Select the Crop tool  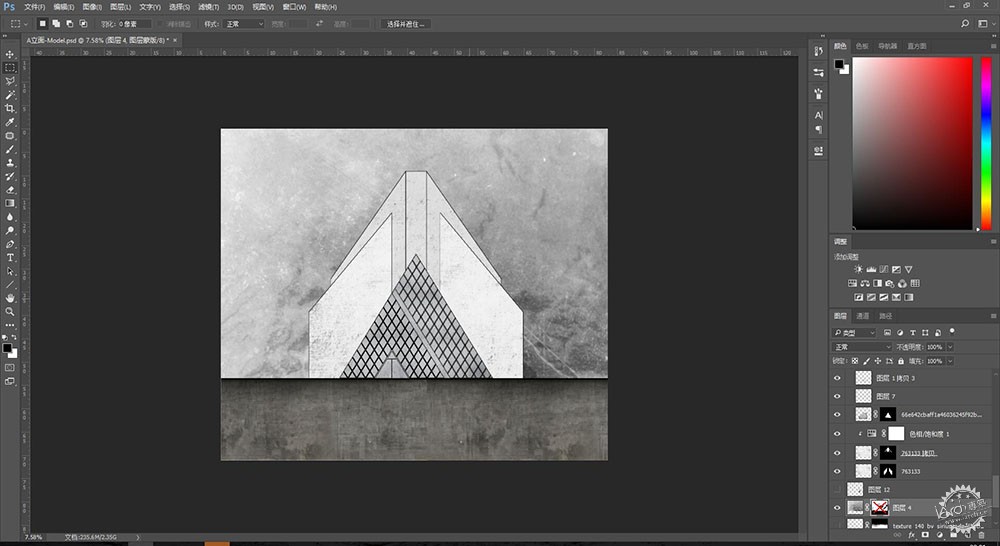pyautogui.click(x=10, y=108)
